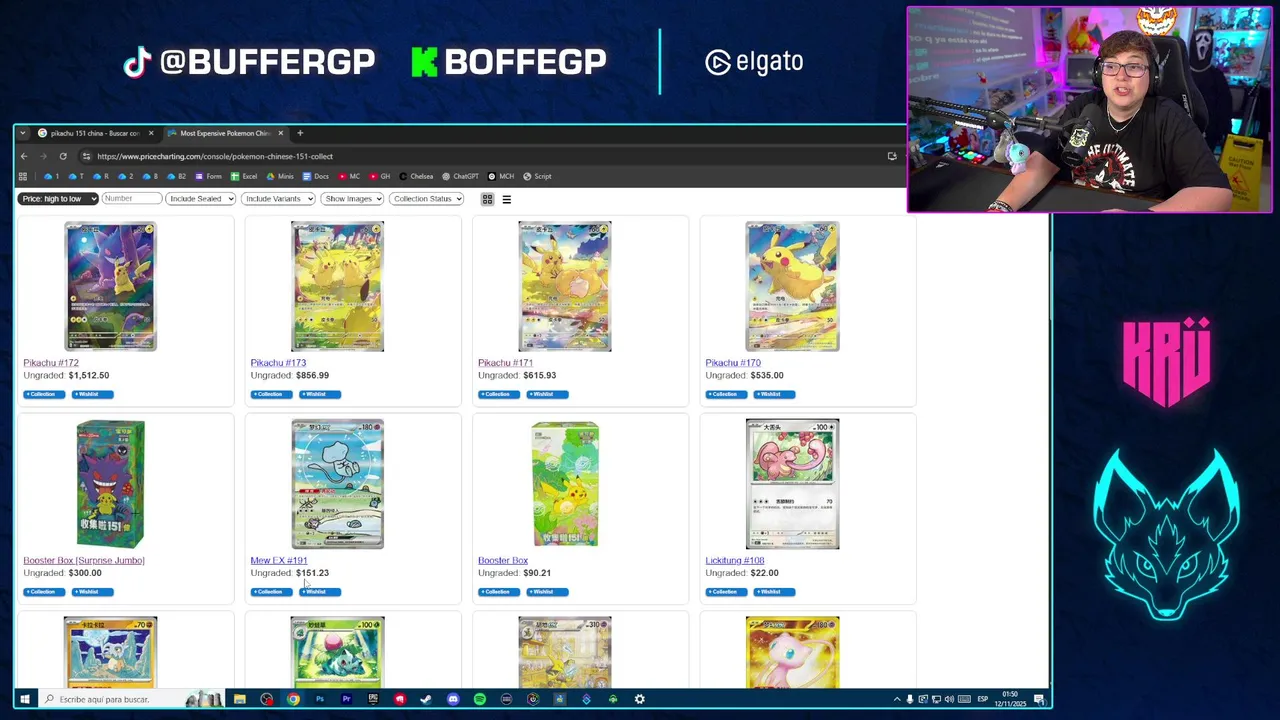
Task: Open the Lickitung #108 link
Action: point(735,560)
